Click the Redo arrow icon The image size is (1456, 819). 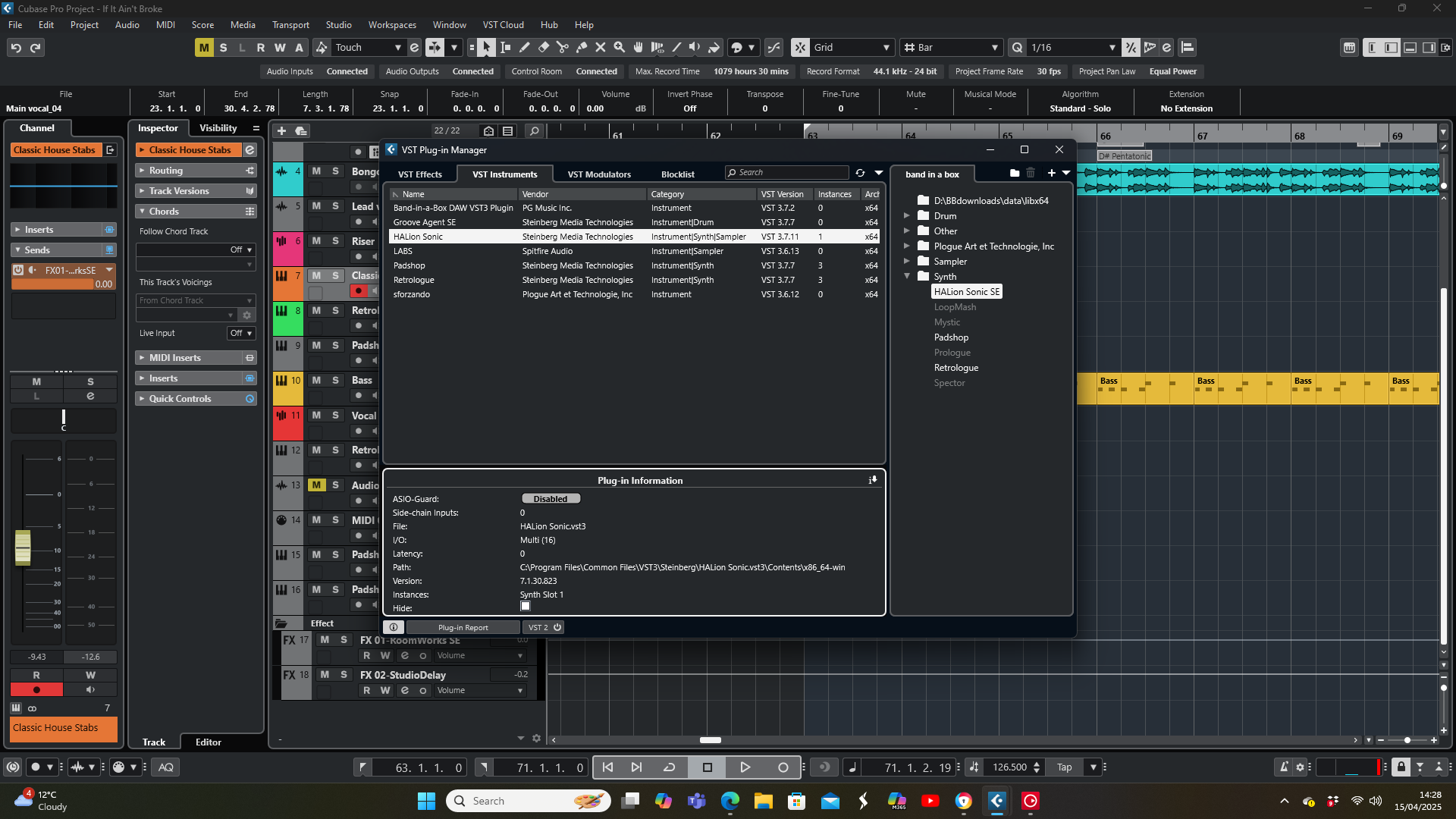[35, 48]
